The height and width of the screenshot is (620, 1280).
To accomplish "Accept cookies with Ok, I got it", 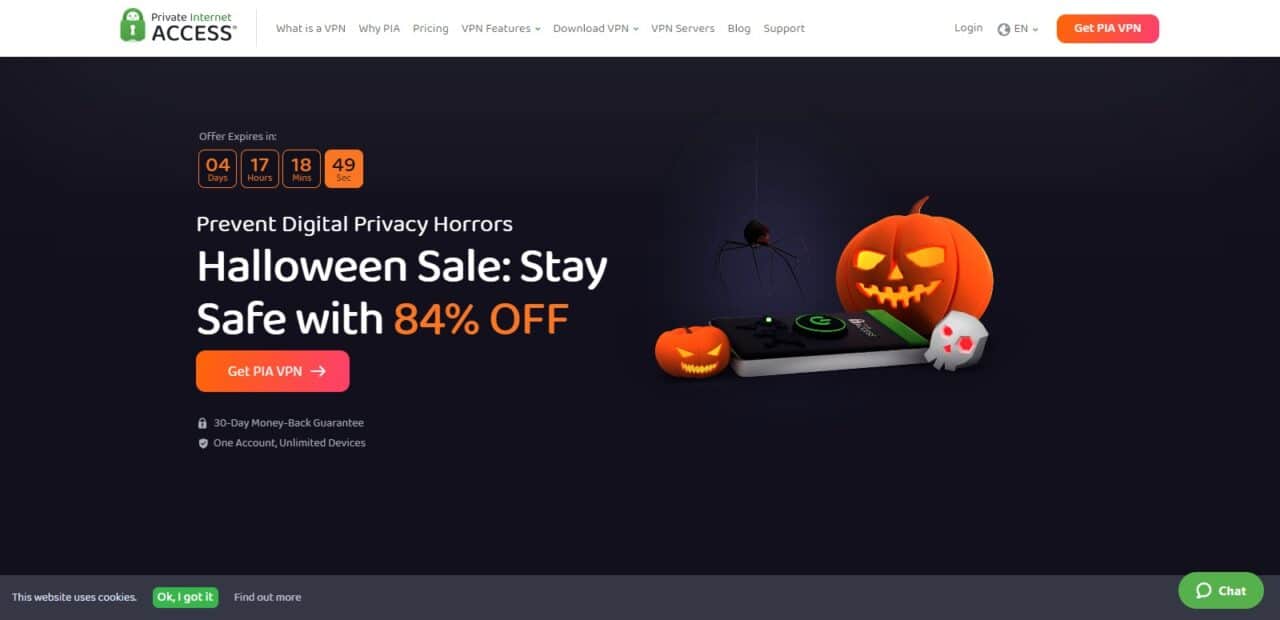I will (x=185, y=597).
